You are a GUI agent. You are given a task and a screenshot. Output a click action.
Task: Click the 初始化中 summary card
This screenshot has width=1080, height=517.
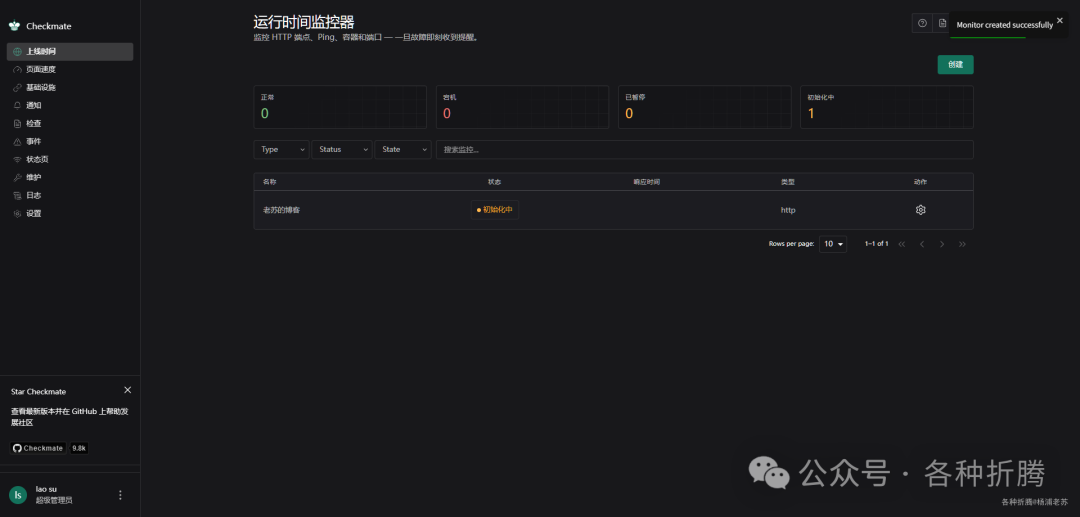[x=887, y=107]
